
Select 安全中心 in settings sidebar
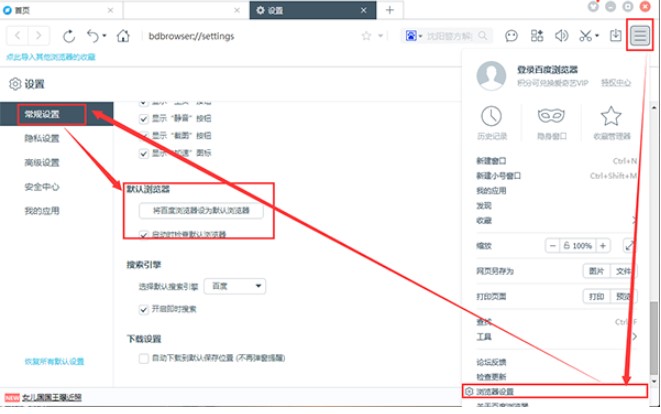[x=42, y=187]
